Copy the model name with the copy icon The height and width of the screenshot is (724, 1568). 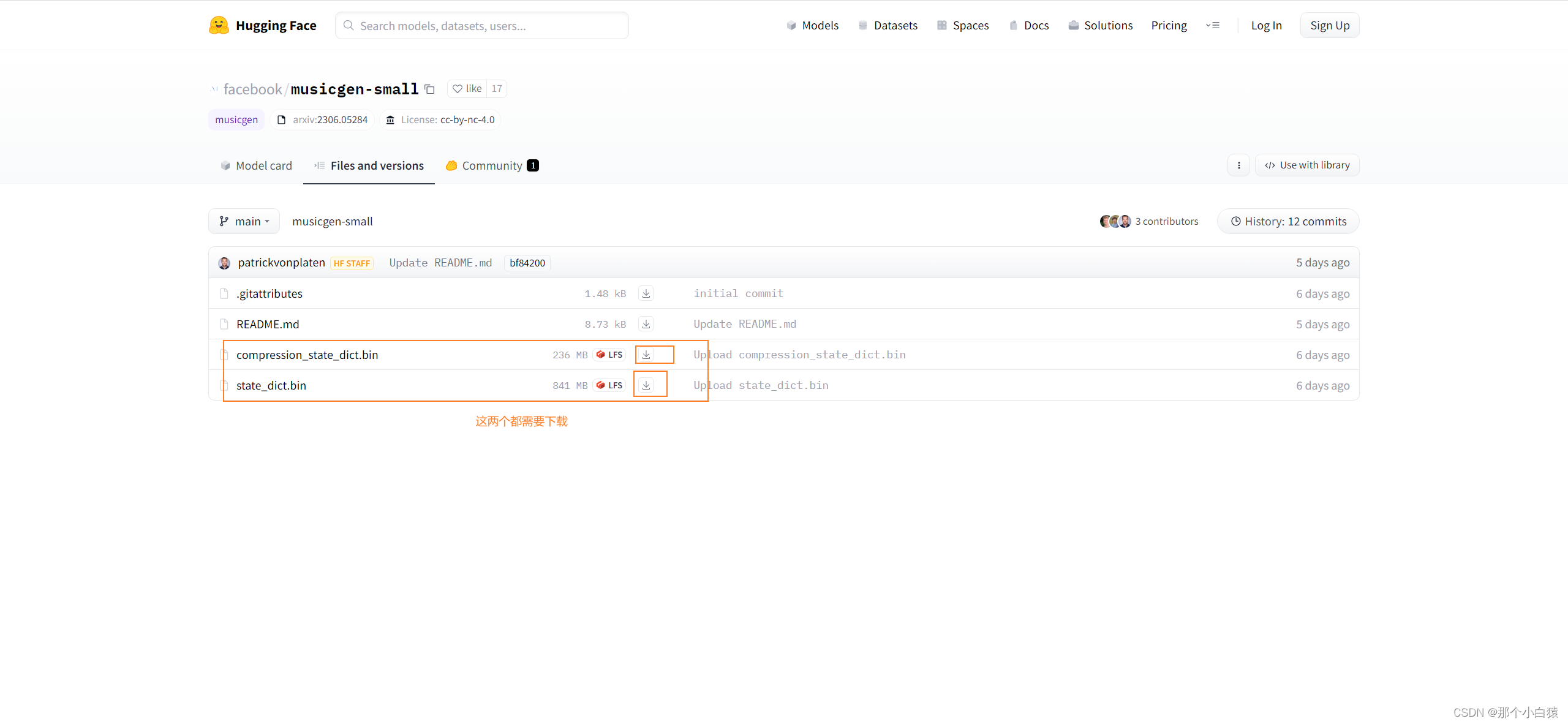429,89
